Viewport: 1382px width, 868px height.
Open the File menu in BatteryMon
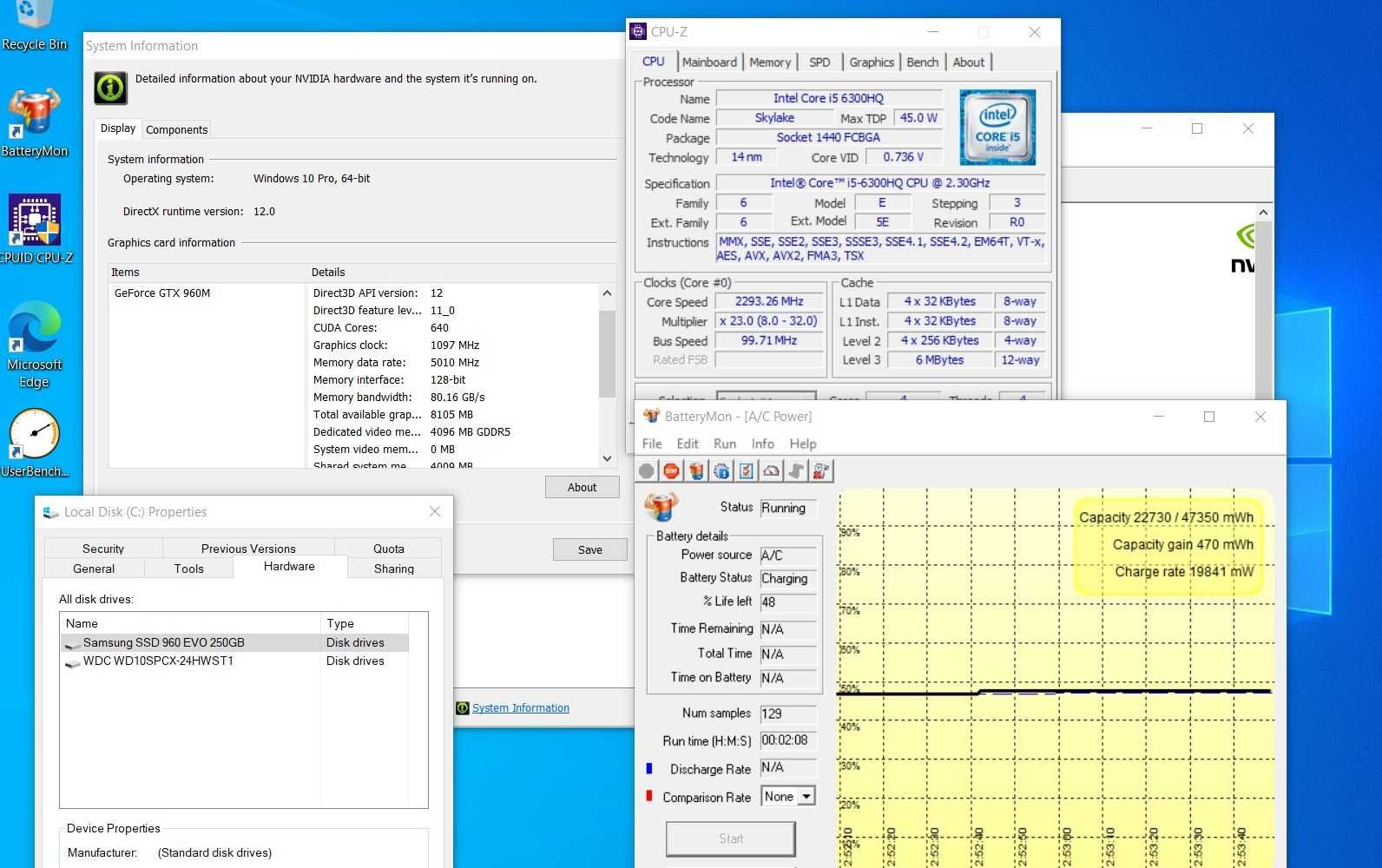[x=652, y=444]
